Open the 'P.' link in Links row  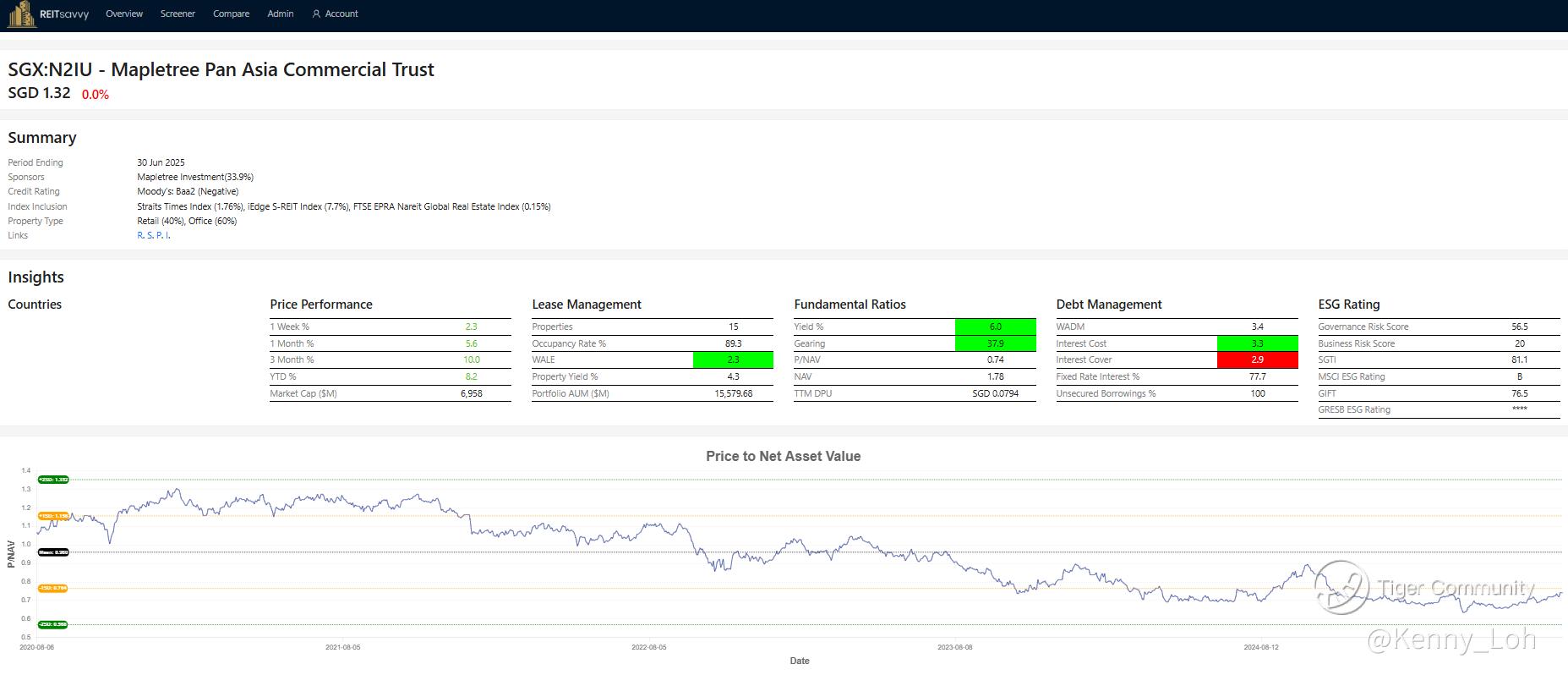[x=160, y=236]
